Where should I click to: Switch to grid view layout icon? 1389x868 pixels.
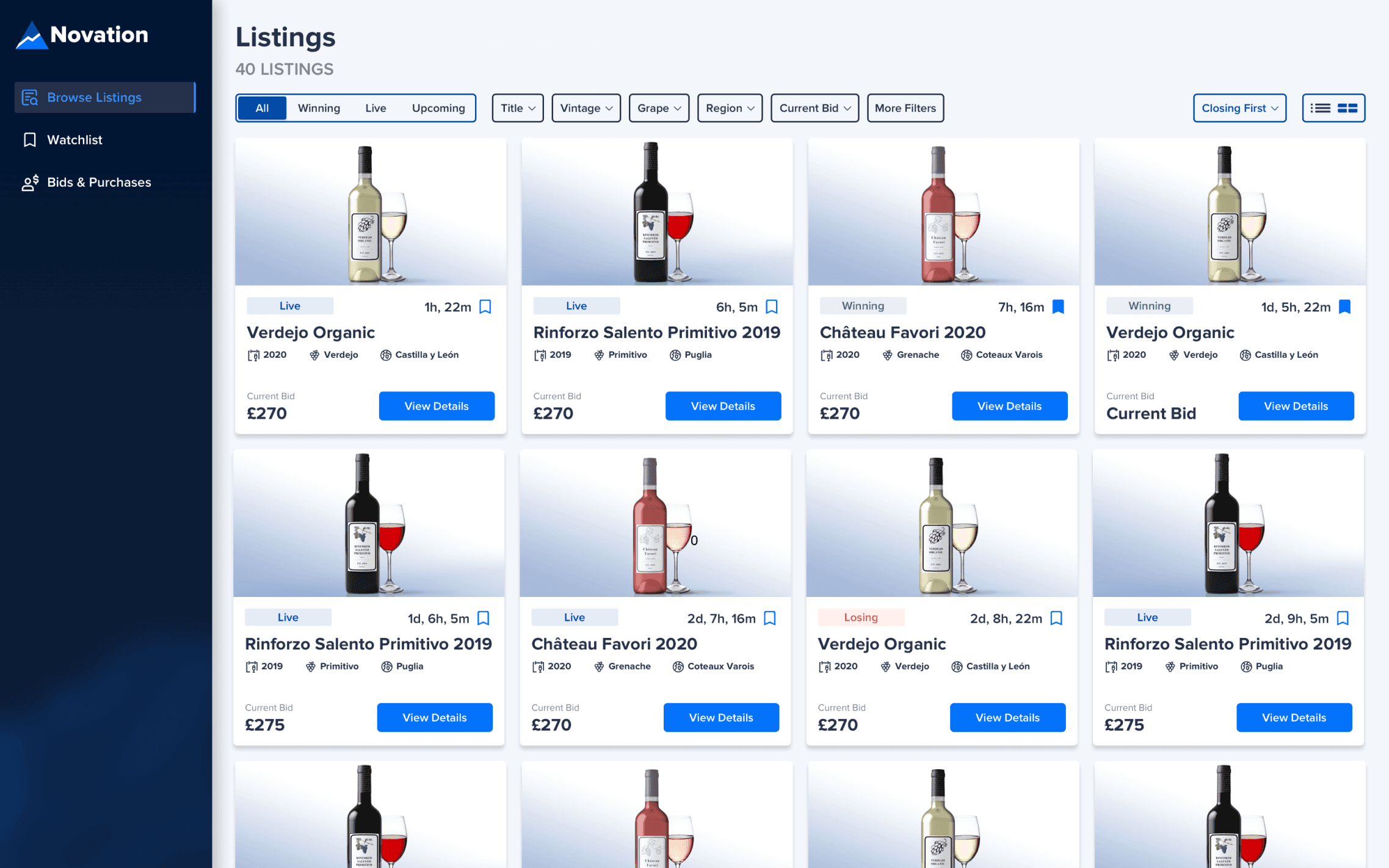(1347, 108)
